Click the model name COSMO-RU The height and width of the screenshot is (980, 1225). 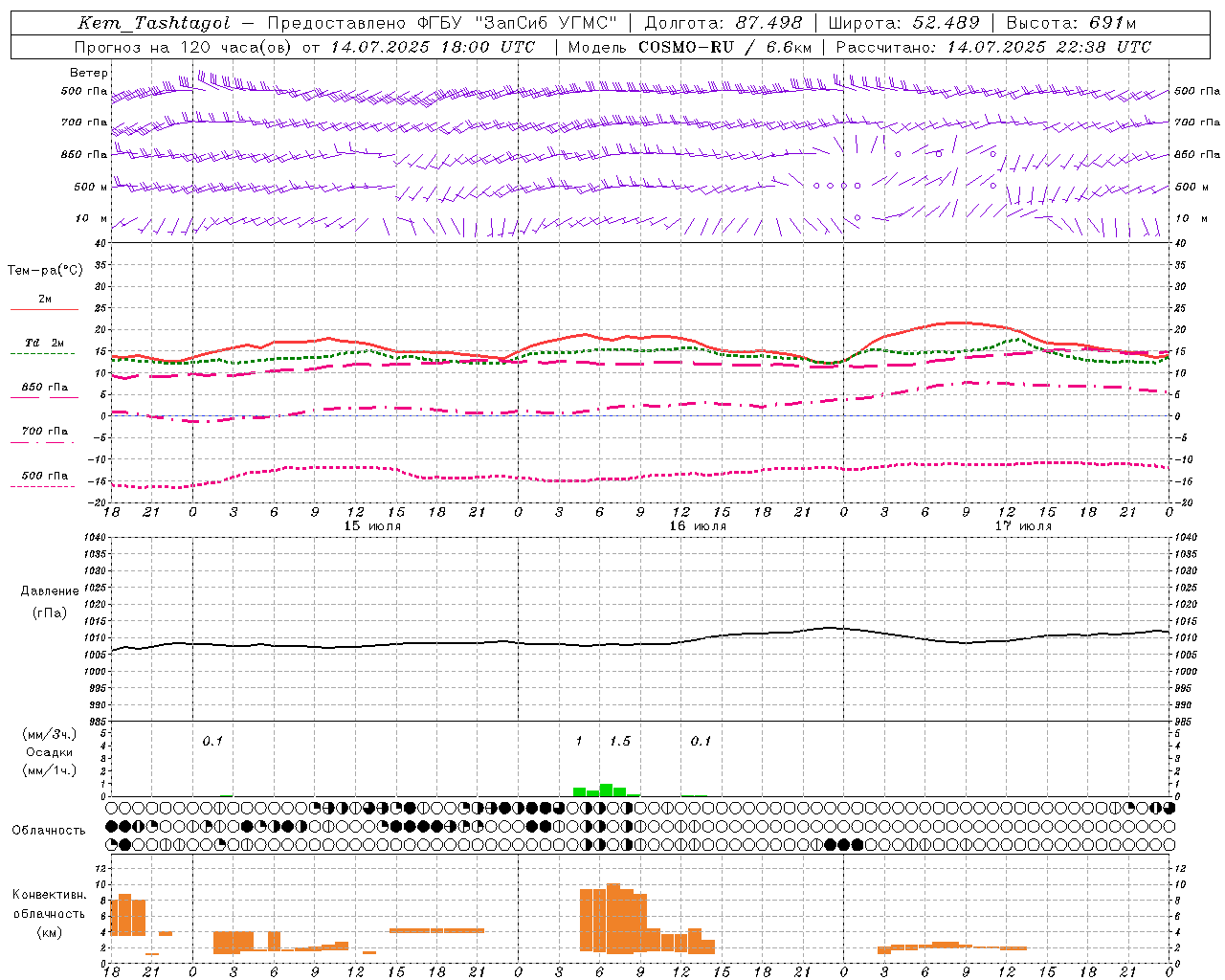coord(686,47)
